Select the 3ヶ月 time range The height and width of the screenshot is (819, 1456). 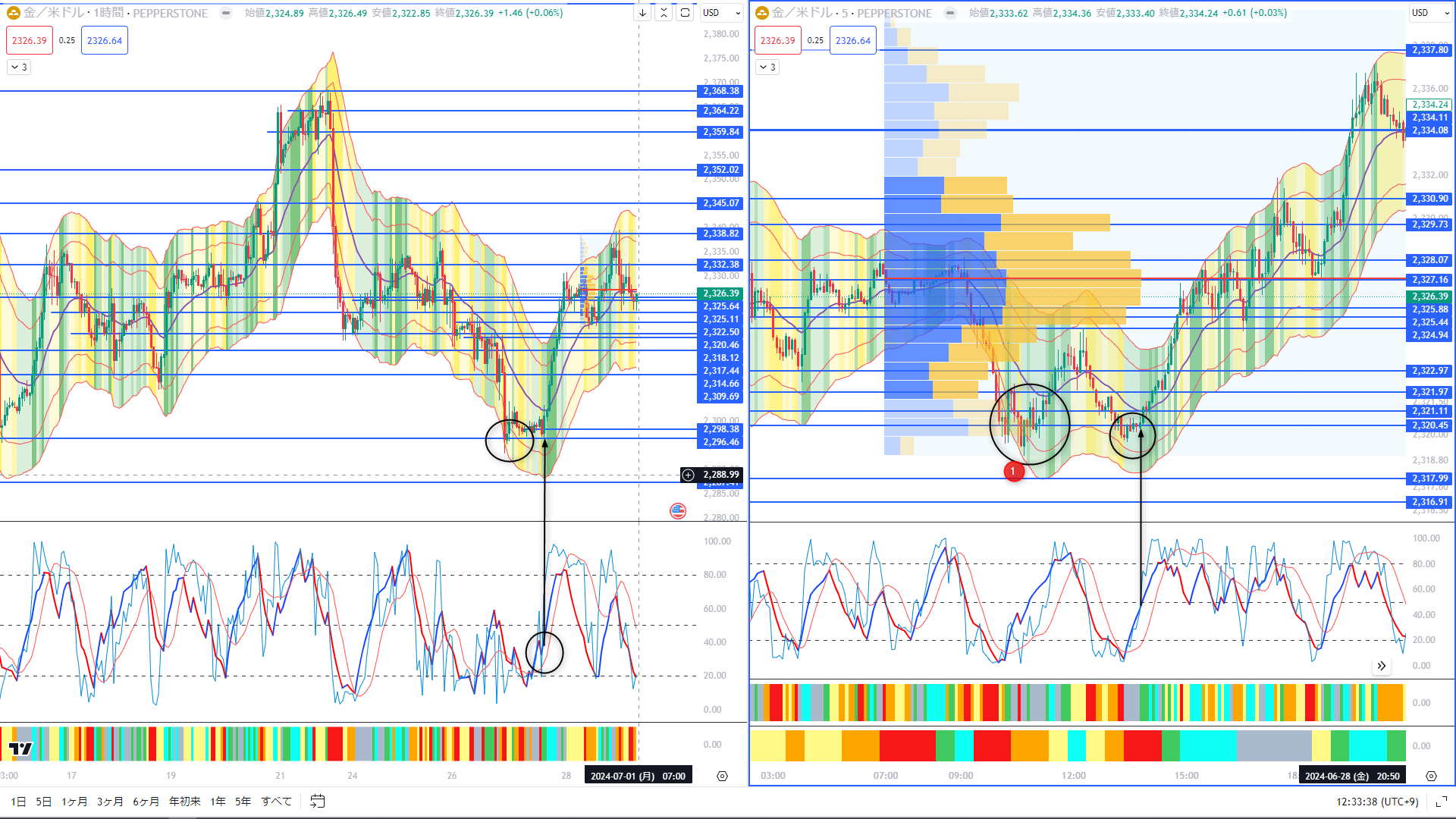pyautogui.click(x=110, y=802)
